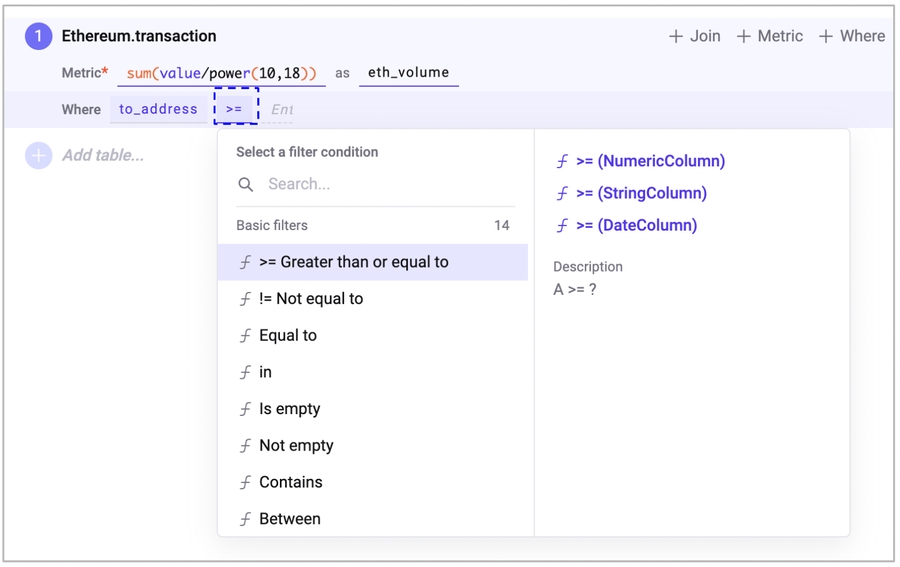900x567 pixels.
Task: Click the function icon next to NumericColumn
Action: coord(562,161)
